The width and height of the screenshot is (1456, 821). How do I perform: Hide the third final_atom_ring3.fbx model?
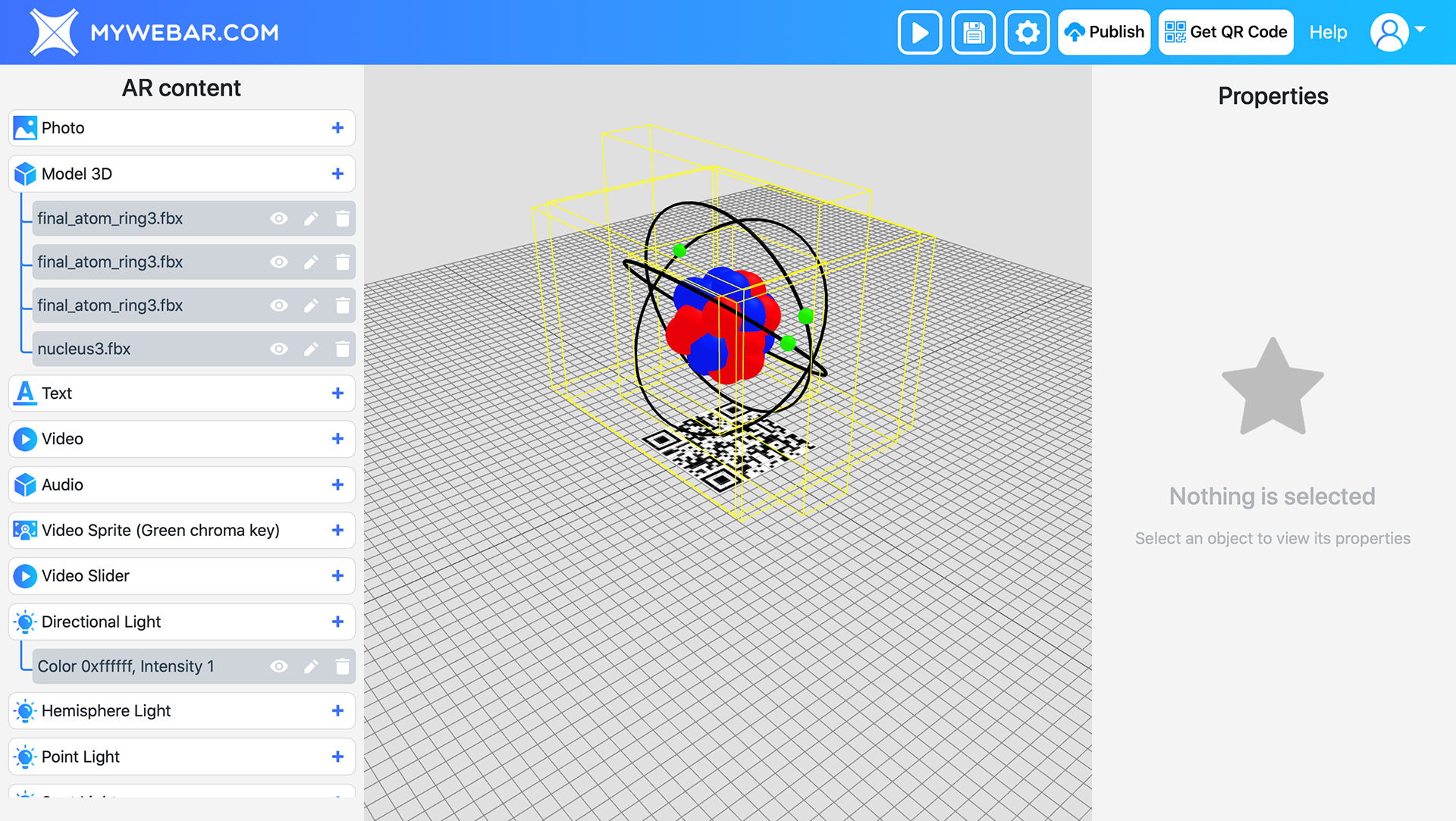279,305
